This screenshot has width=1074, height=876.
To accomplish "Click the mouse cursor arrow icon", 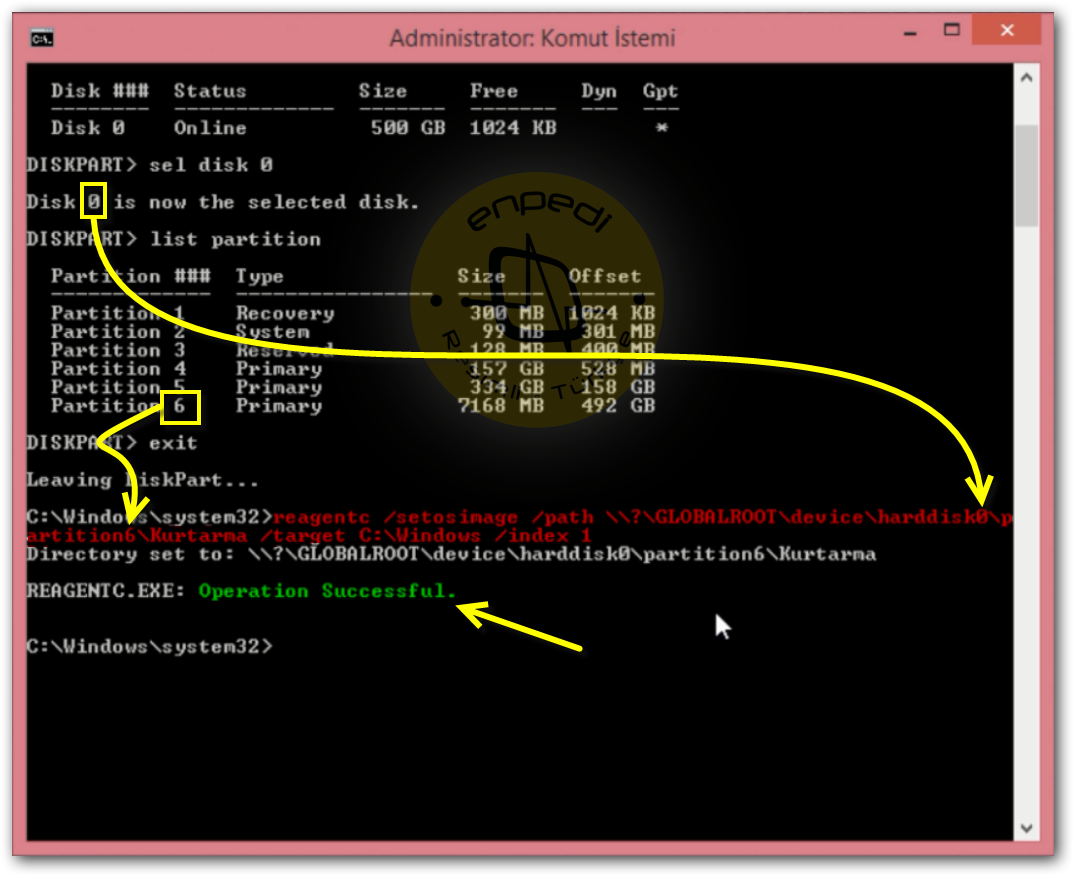I will [722, 626].
